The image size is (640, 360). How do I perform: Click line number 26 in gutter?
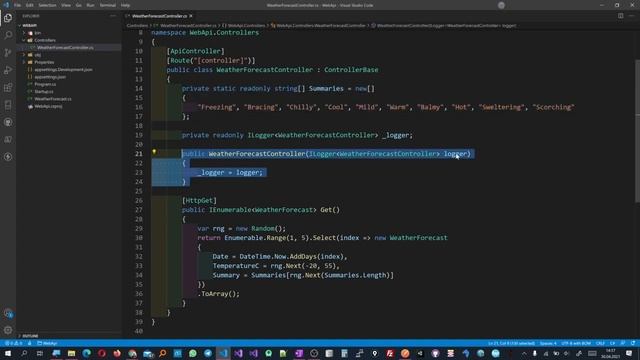(x=138, y=200)
